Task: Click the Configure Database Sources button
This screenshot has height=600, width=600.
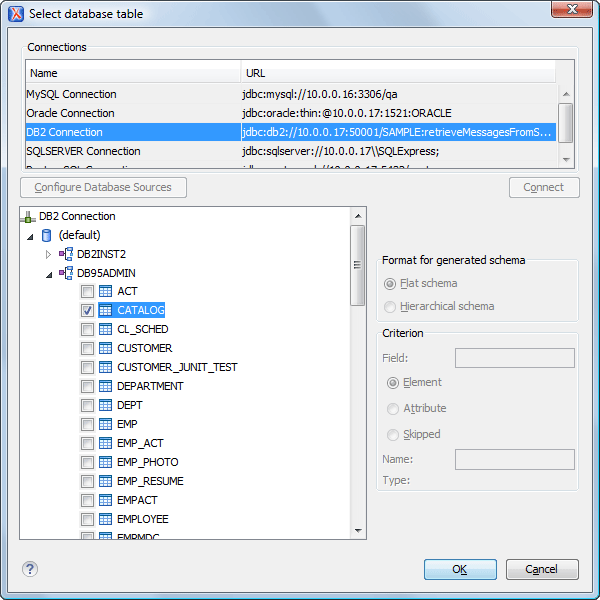Action: coord(103,188)
